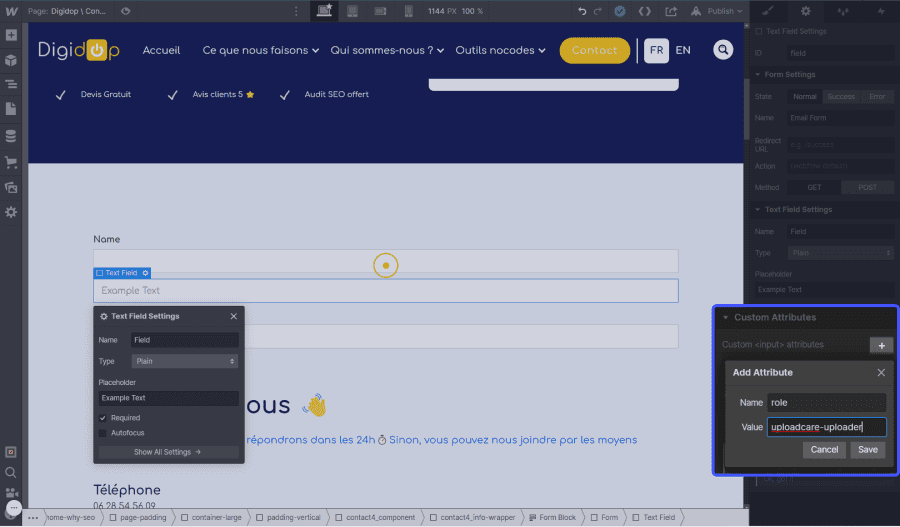Select Form Block in the breadcrumb bar

tap(553, 518)
